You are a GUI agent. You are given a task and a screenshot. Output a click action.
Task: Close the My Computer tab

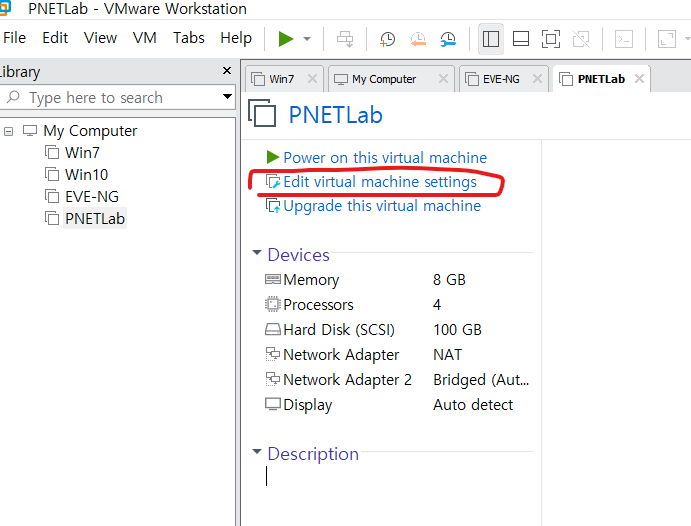(443, 79)
